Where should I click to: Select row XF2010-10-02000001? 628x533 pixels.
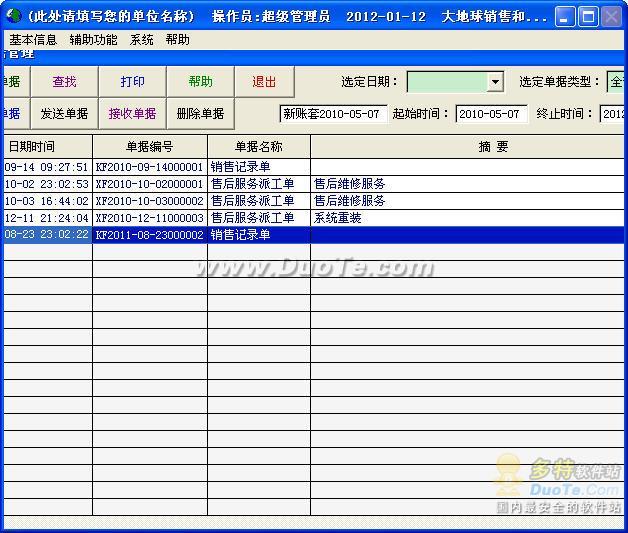(x=314, y=184)
